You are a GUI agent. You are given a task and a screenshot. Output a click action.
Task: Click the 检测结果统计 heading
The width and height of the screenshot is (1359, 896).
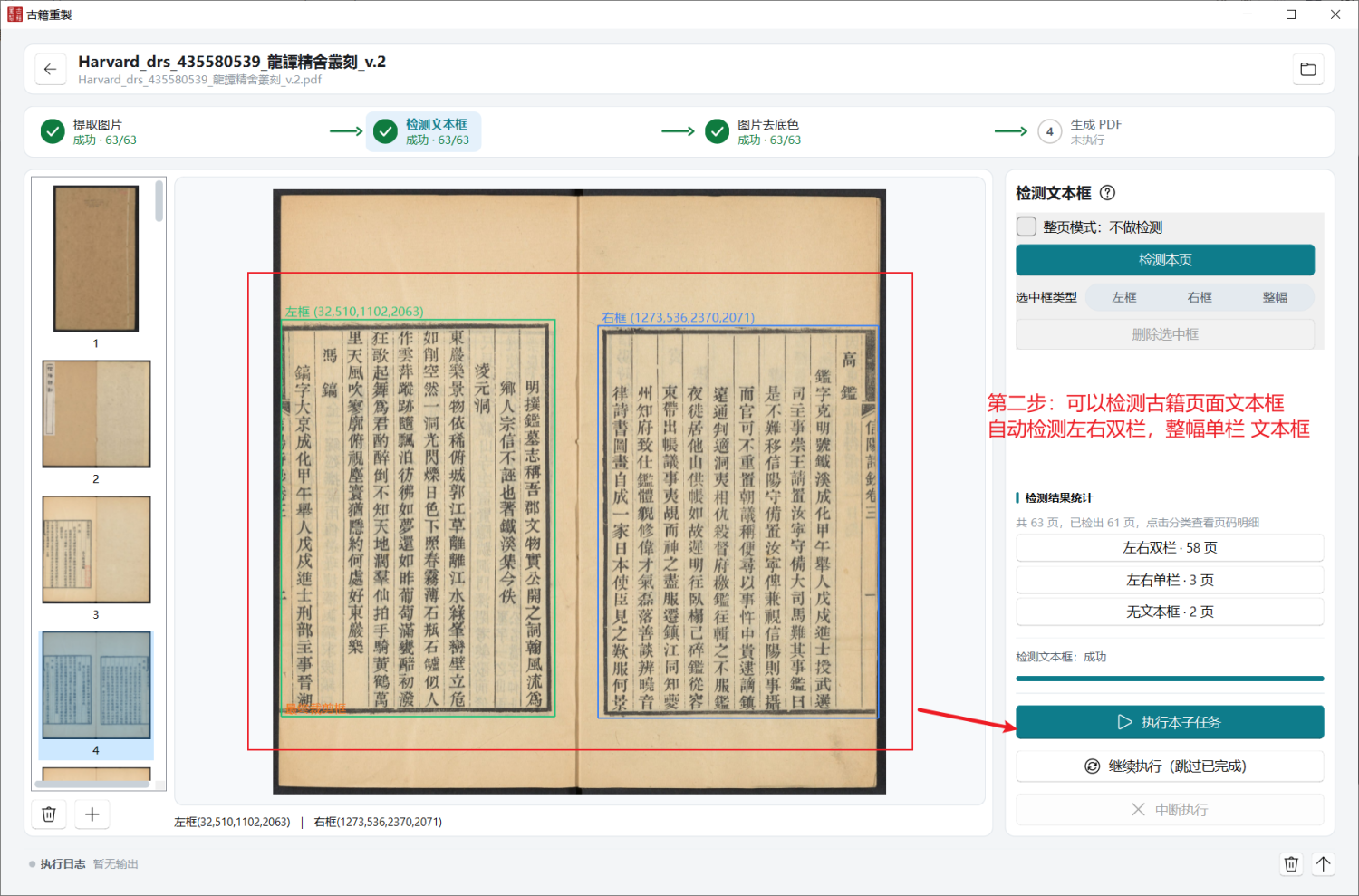pos(1058,498)
